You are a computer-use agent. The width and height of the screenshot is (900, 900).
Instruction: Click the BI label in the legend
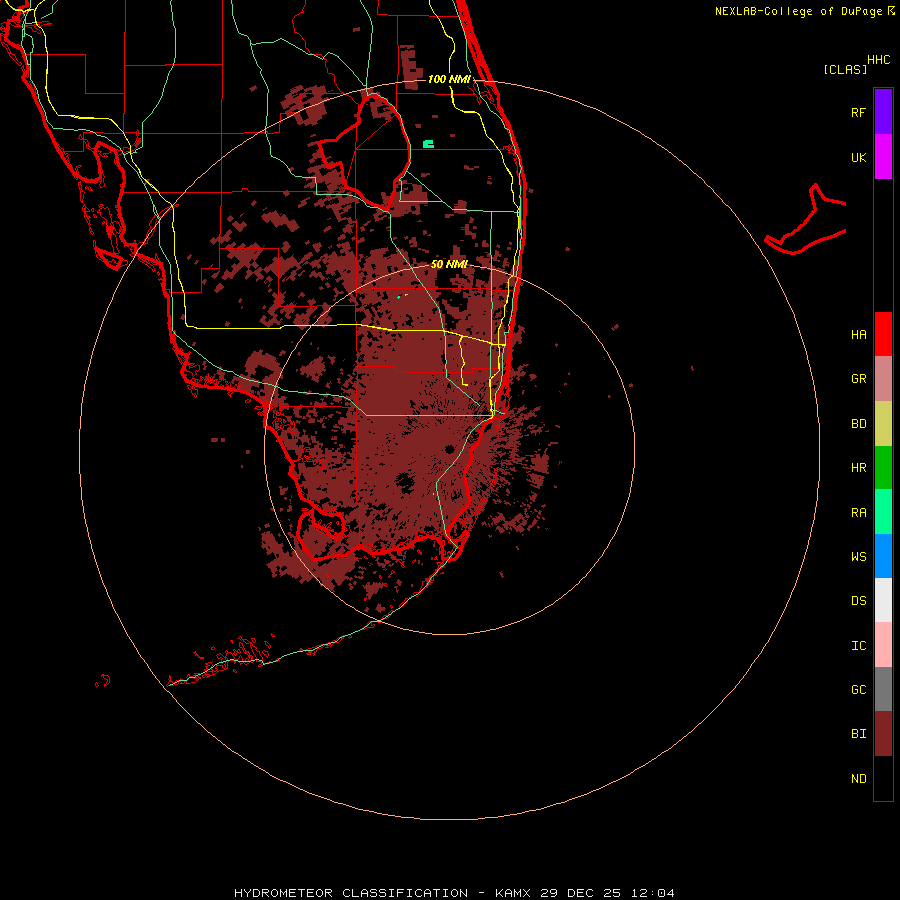(858, 734)
